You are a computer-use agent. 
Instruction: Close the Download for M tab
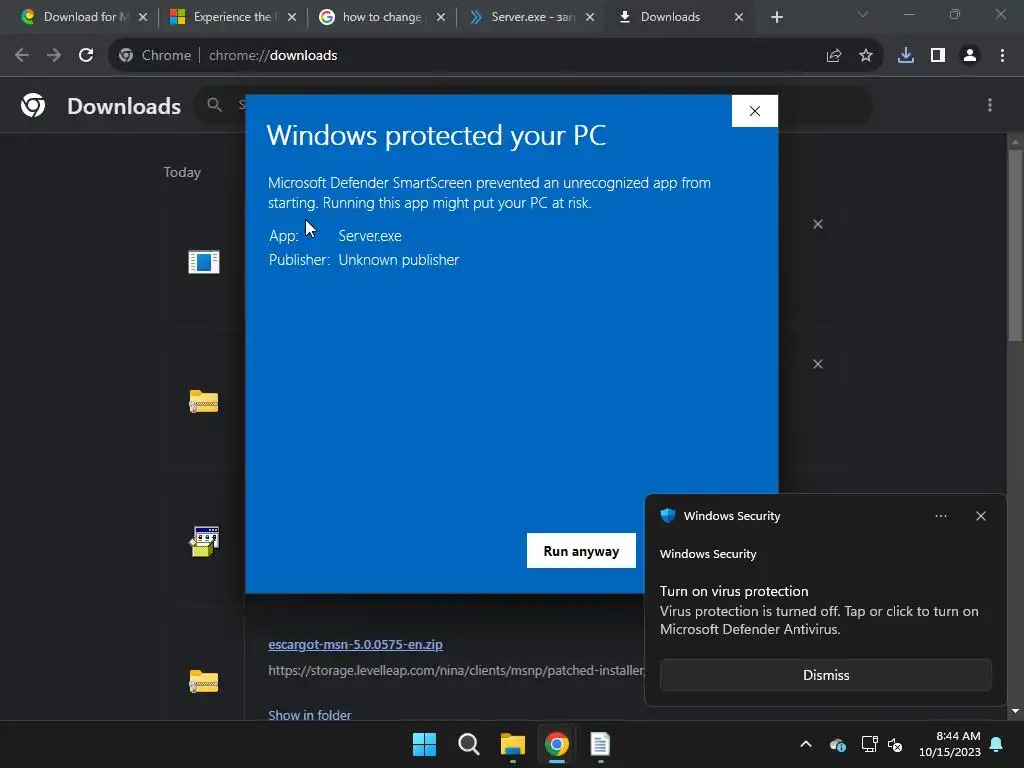click(143, 17)
